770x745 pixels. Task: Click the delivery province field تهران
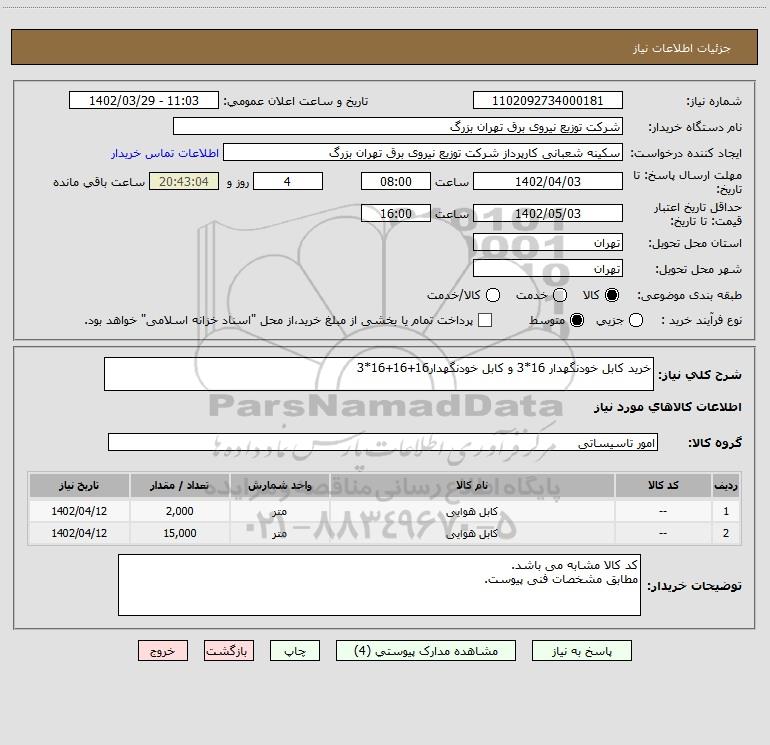point(548,242)
